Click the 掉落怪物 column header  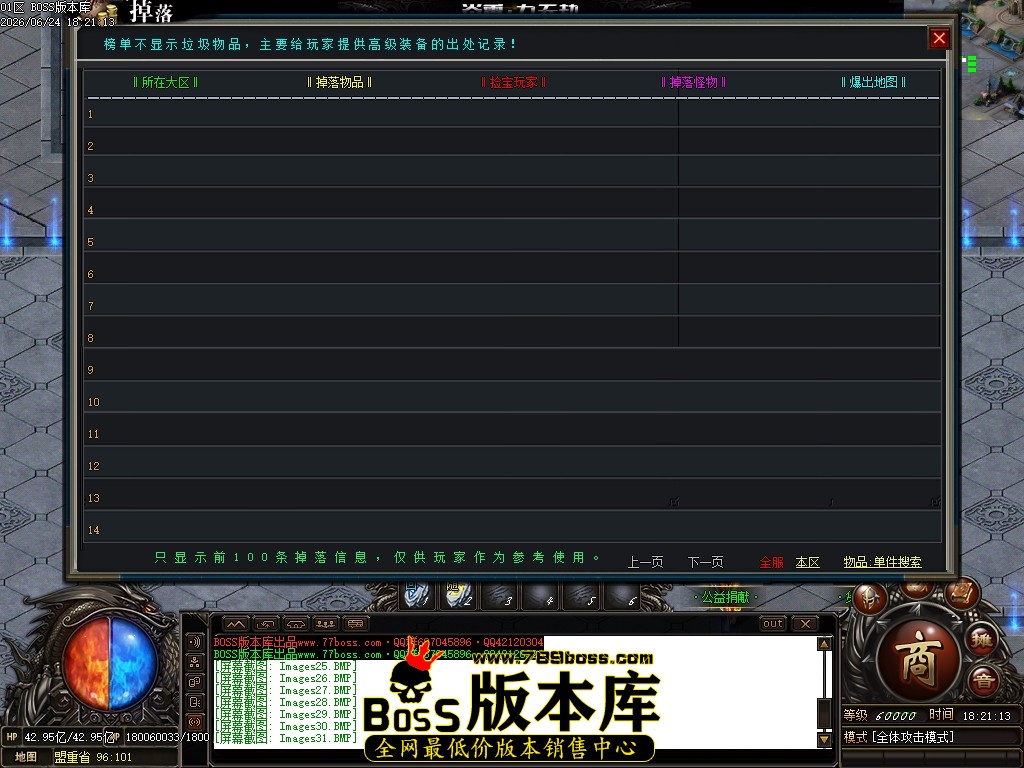pyautogui.click(x=694, y=82)
